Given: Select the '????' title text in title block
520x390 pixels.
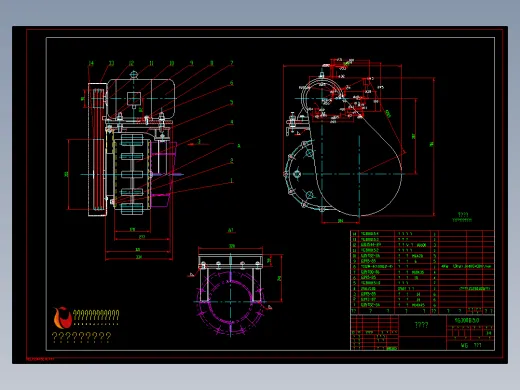Looking at the screenshot, I should [421, 325].
